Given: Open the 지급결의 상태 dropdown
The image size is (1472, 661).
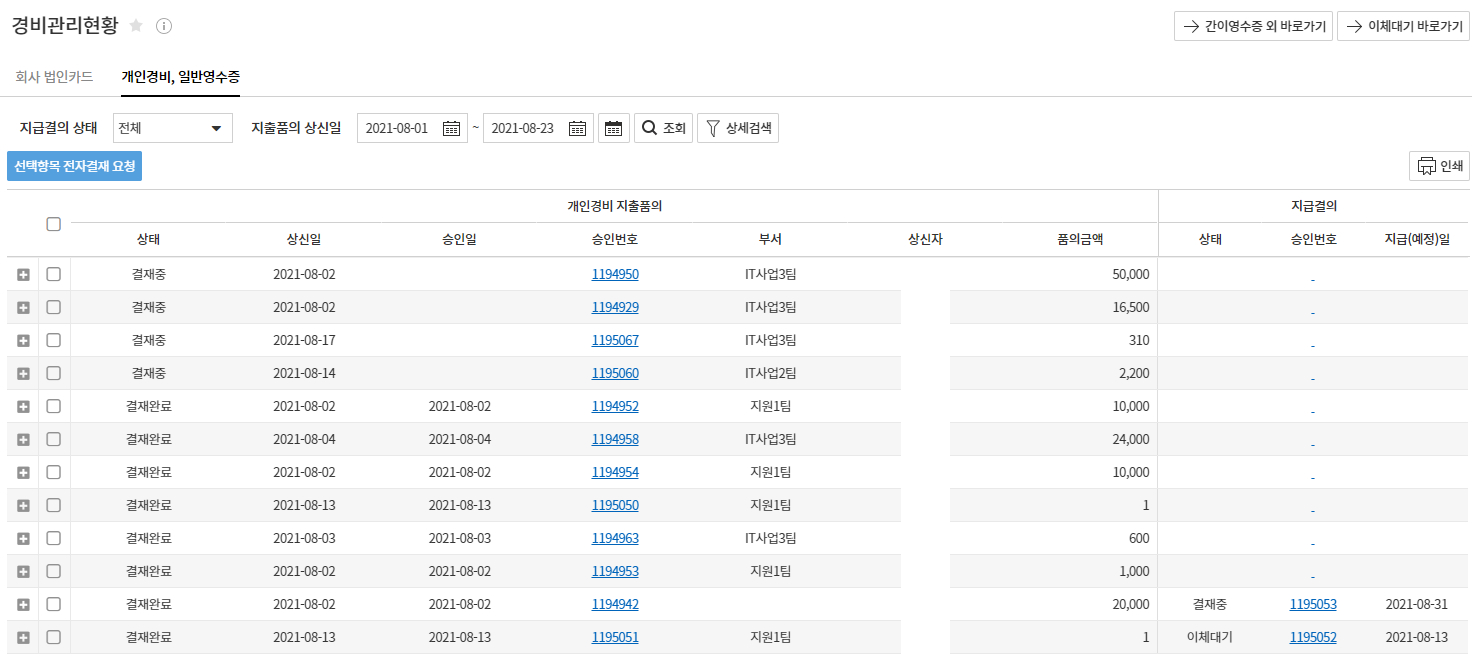Looking at the screenshot, I should coord(172,128).
